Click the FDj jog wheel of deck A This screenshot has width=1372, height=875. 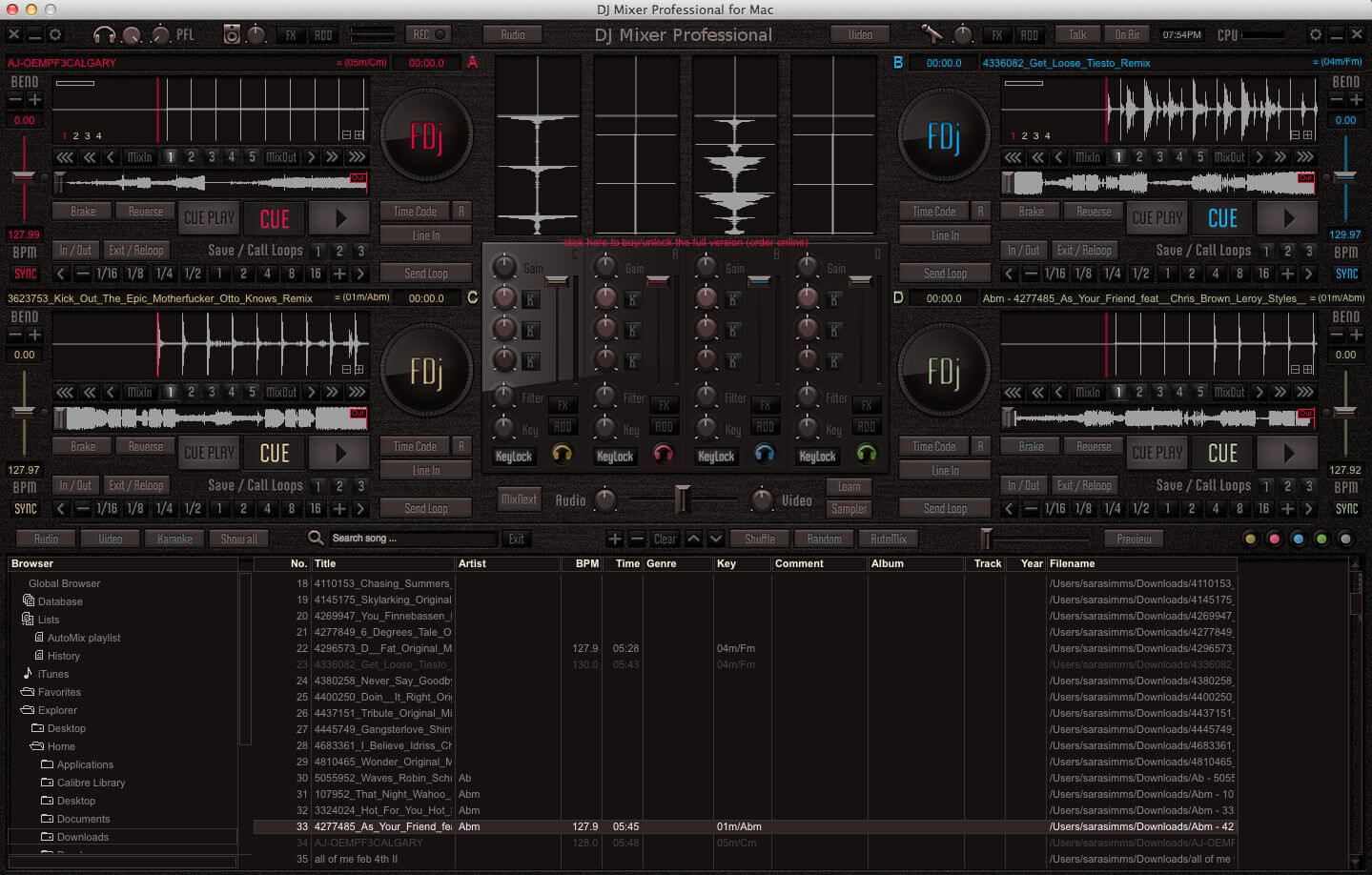click(426, 136)
